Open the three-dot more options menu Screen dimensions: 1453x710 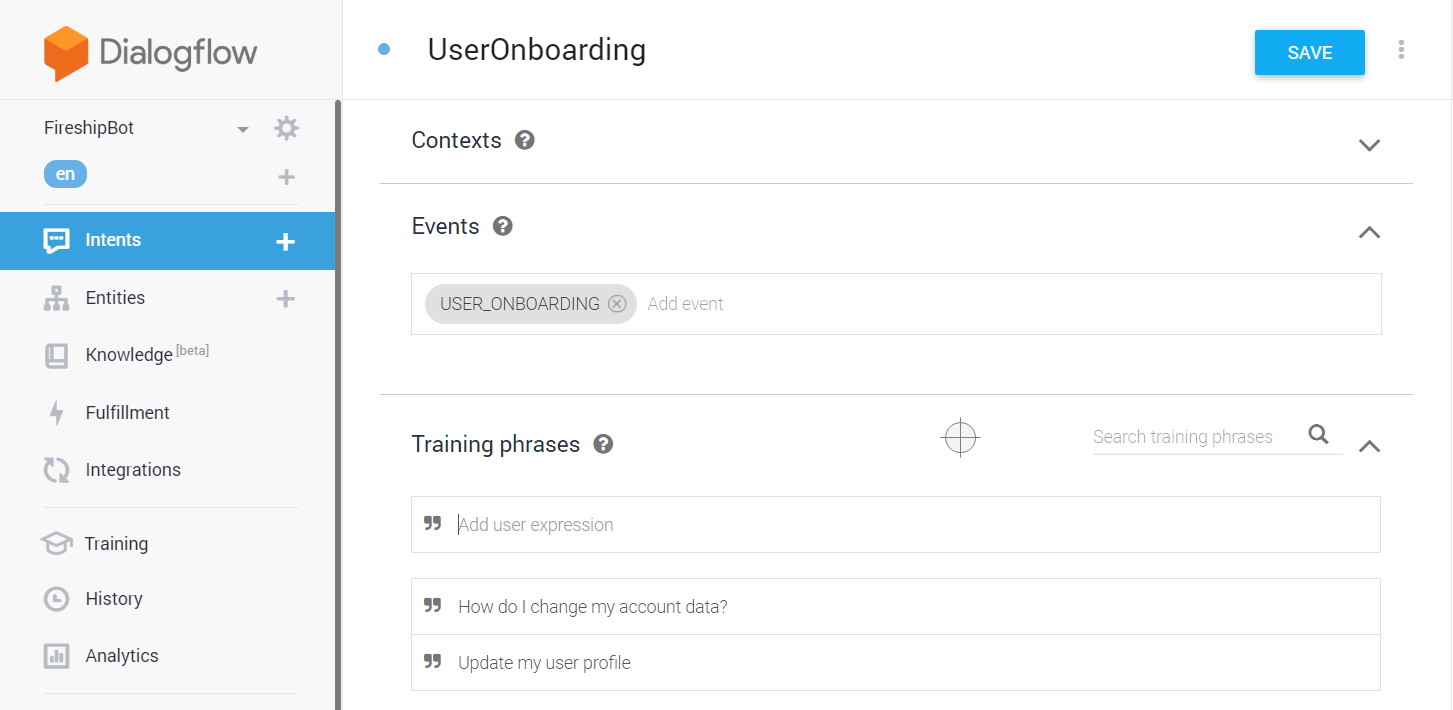(x=1401, y=50)
